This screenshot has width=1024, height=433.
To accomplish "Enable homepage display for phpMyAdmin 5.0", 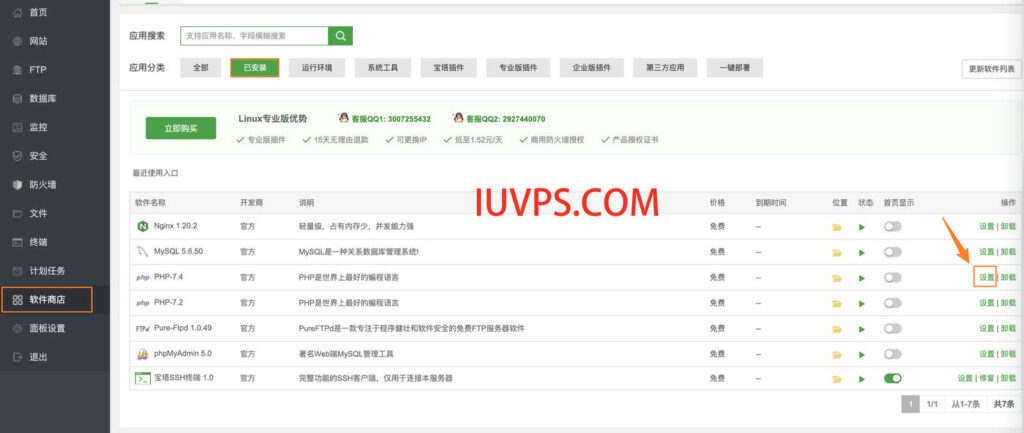I will tap(892, 353).
